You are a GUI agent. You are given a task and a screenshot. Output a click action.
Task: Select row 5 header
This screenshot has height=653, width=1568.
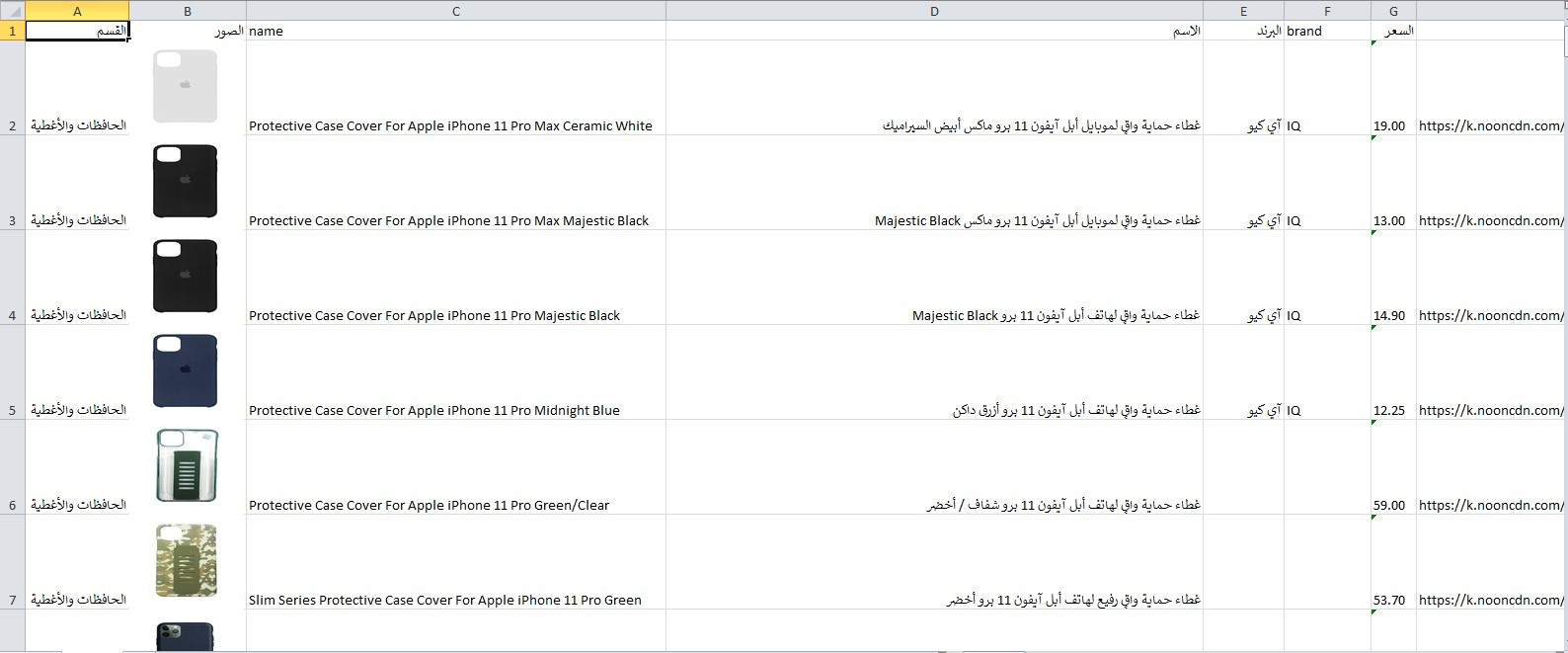12,372
